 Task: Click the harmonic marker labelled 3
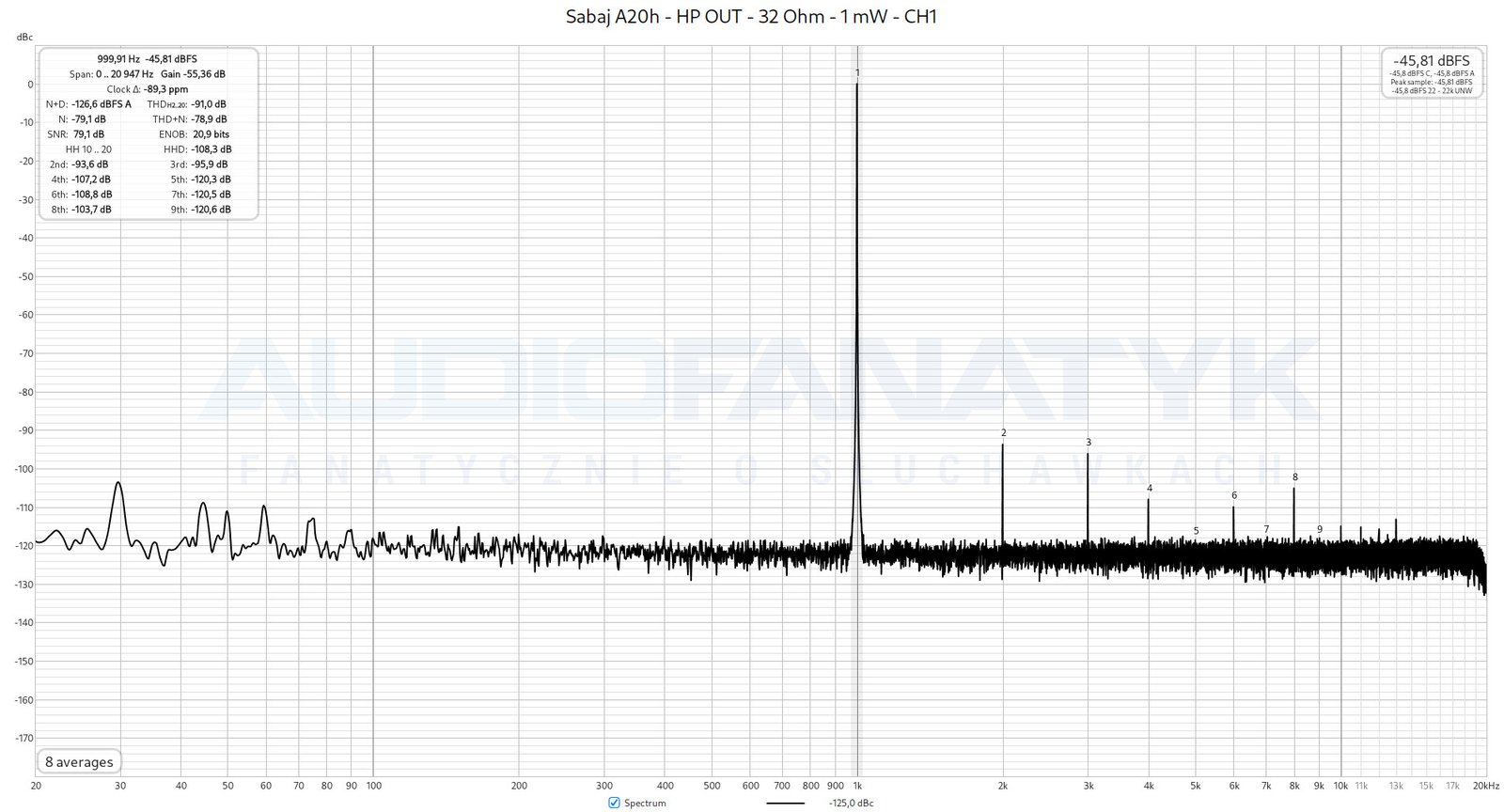pos(1089,442)
